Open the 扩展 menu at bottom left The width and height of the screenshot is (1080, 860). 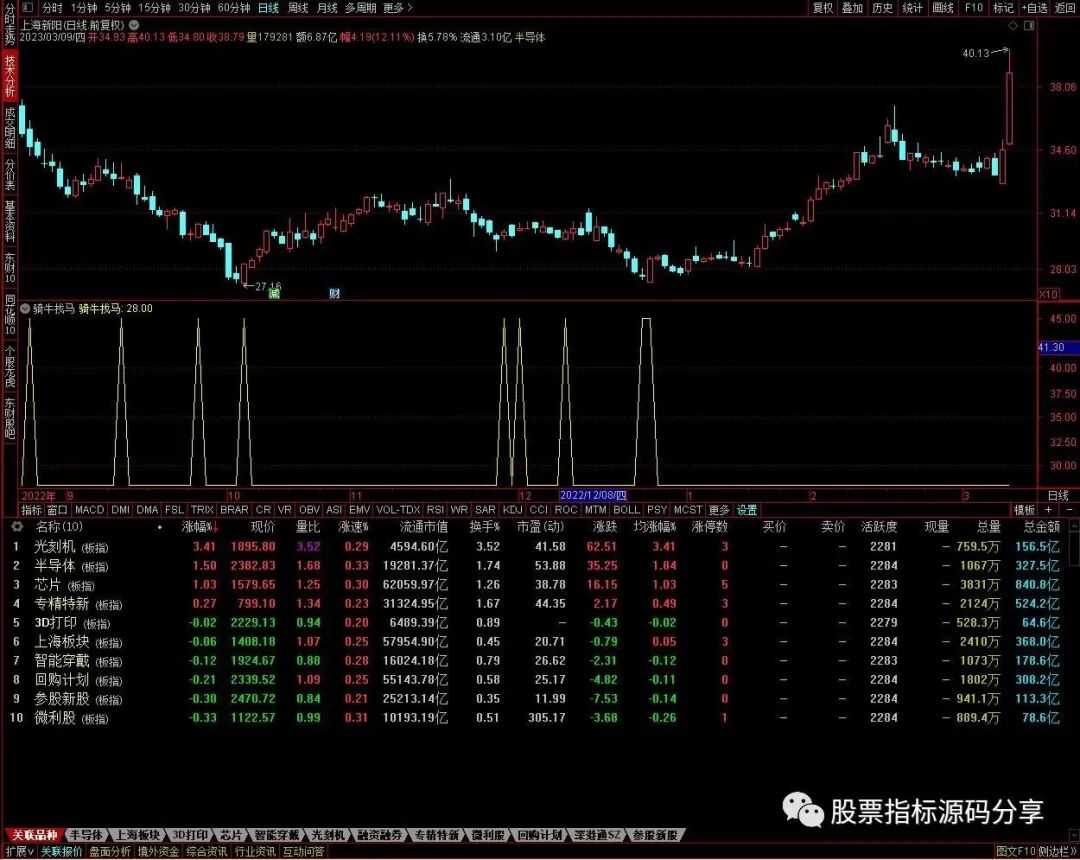tap(20, 852)
